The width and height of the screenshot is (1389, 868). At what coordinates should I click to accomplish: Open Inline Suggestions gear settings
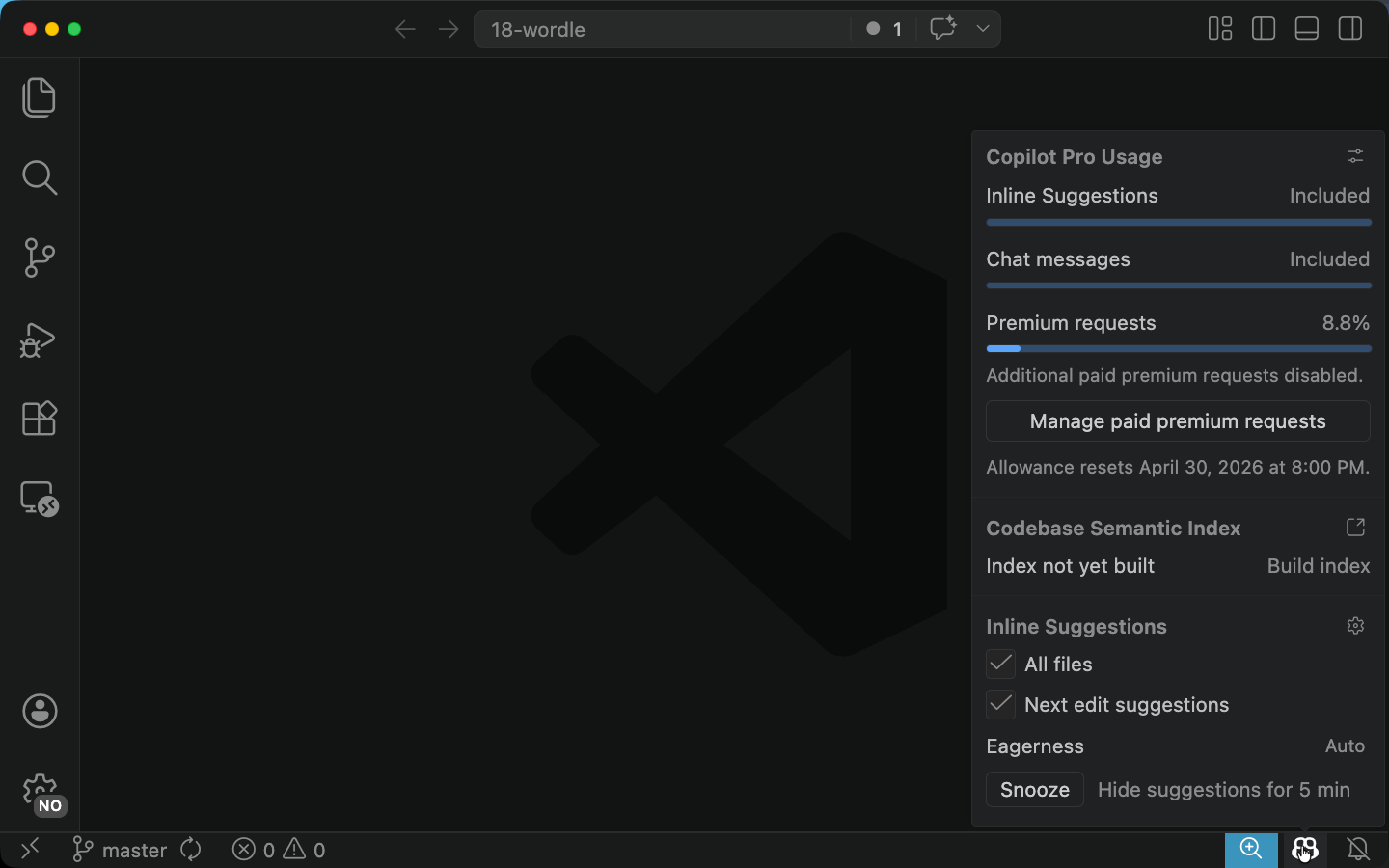[x=1355, y=626]
